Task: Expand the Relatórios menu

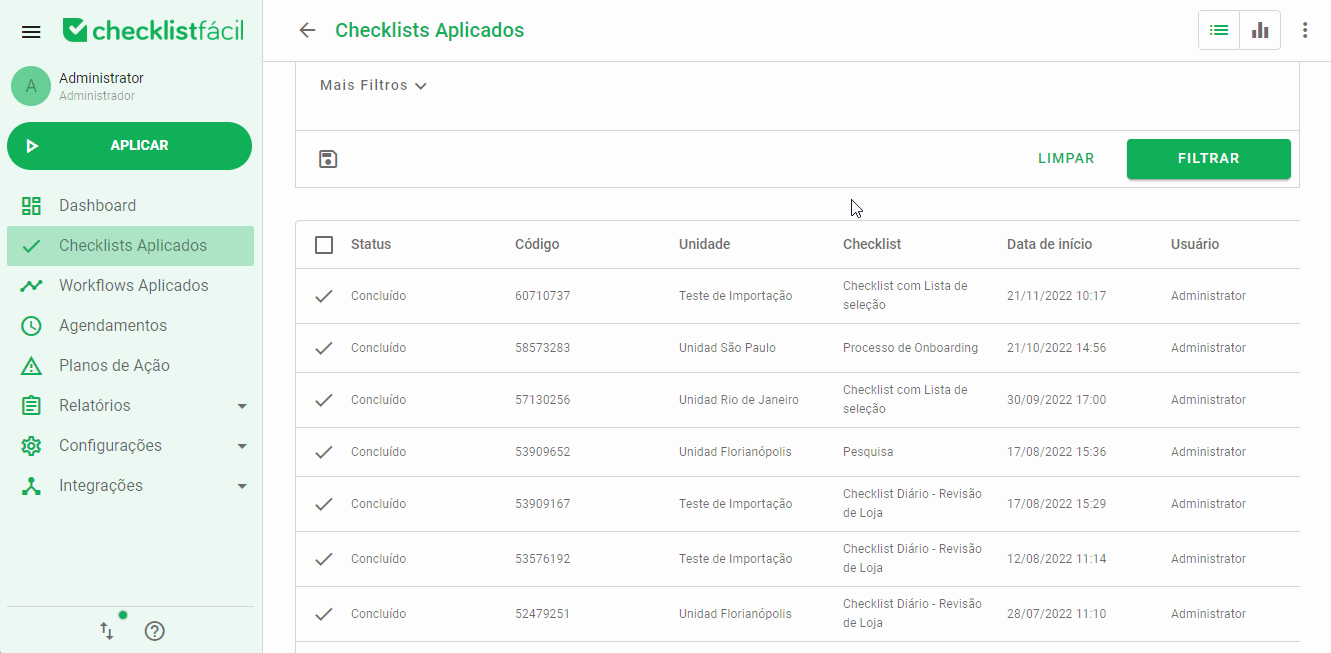Action: click(x=105, y=405)
